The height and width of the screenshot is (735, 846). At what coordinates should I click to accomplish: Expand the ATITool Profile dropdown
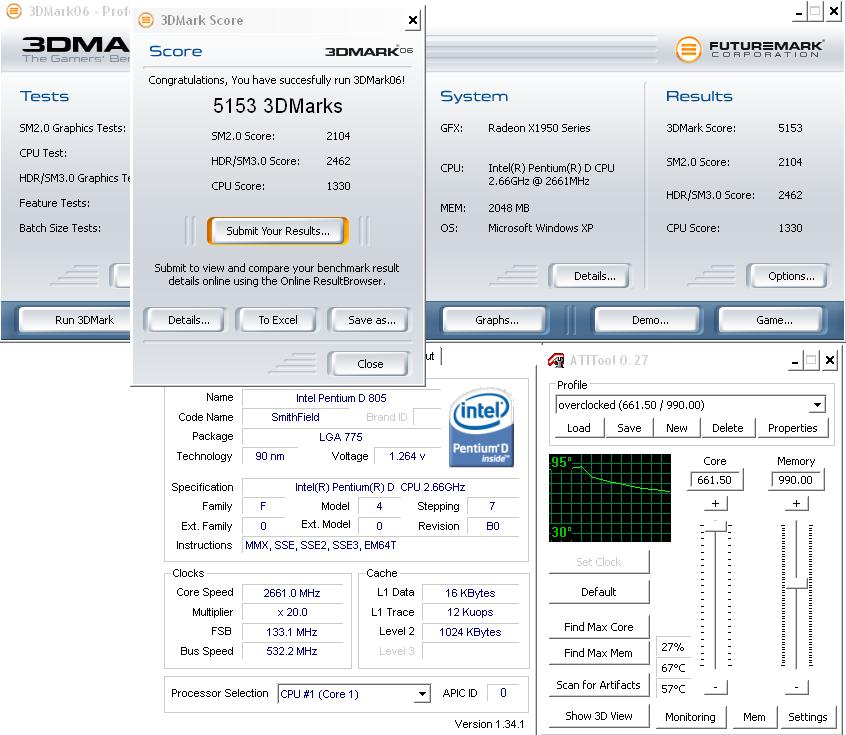[x=817, y=405]
